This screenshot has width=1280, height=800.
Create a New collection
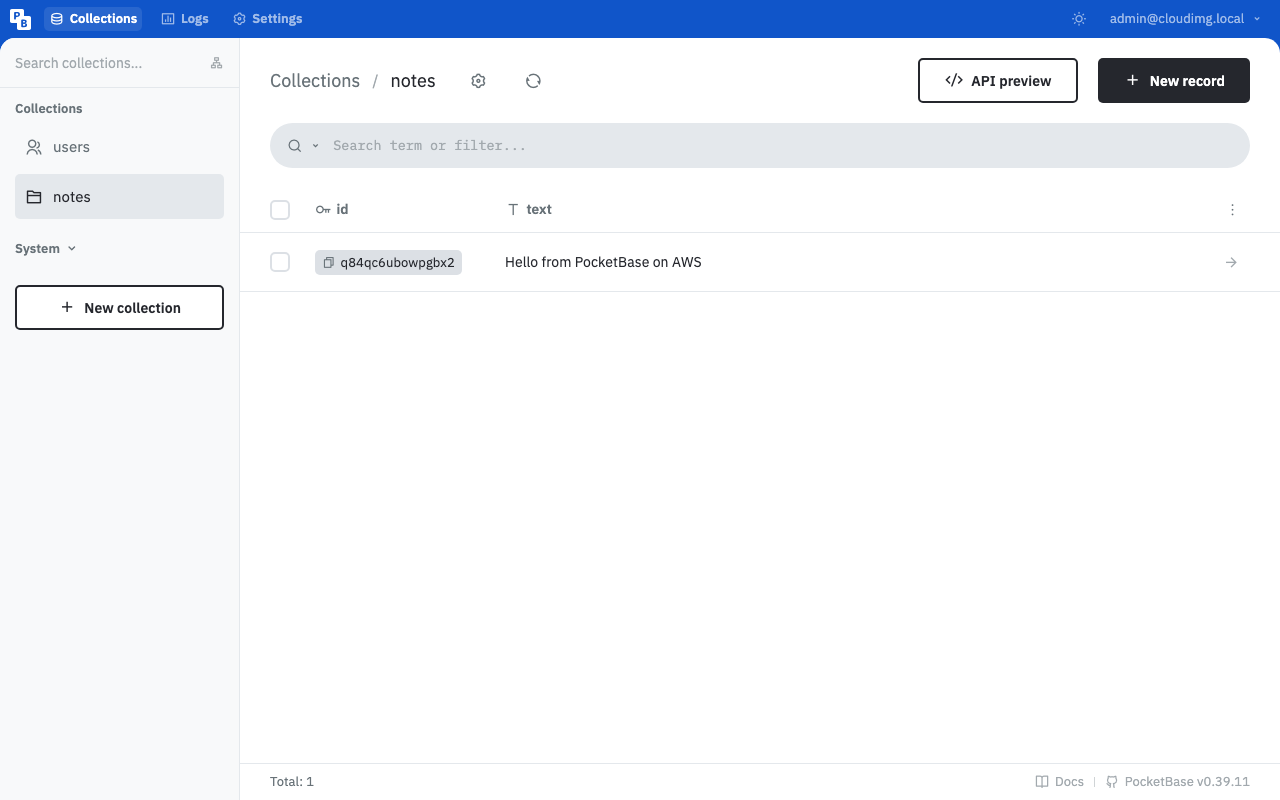119,308
